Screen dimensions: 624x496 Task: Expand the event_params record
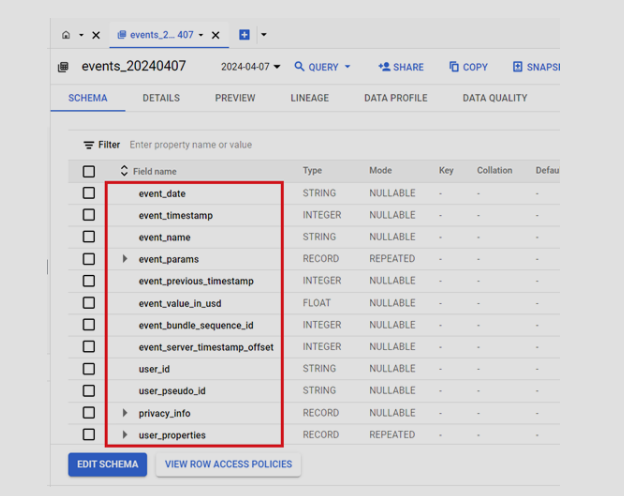[125, 259]
